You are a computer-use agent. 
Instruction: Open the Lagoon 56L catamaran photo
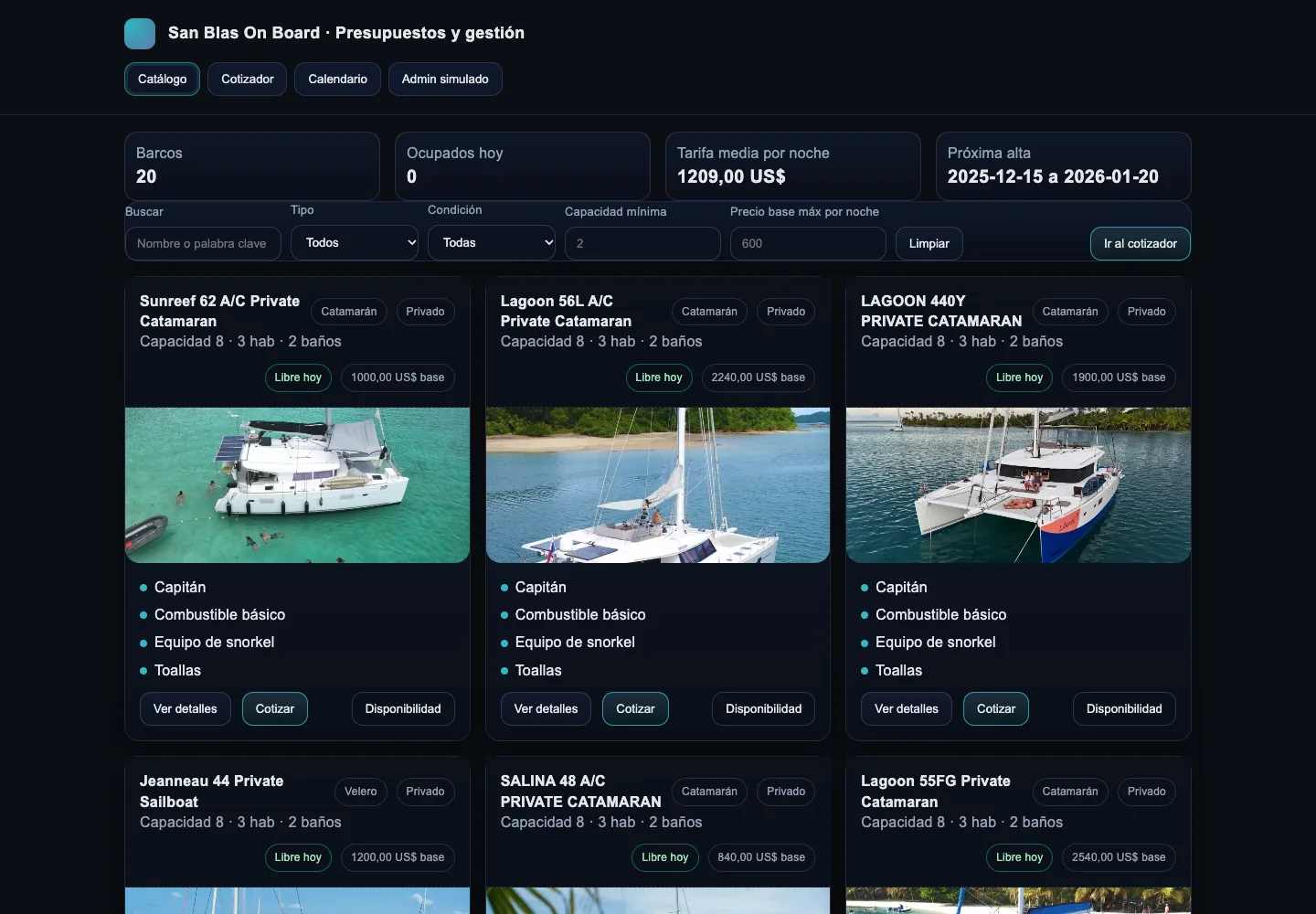coord(658,485)
